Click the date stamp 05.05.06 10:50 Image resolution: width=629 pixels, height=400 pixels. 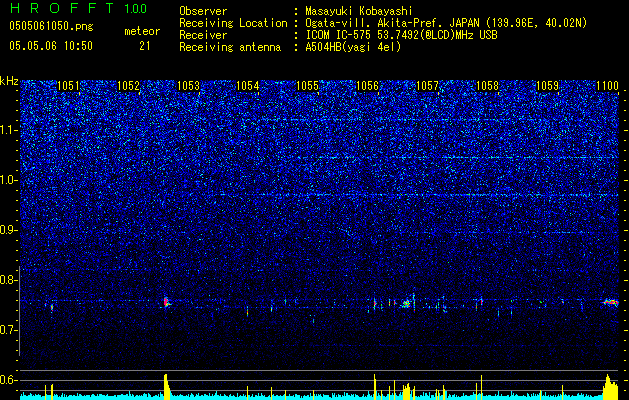51,46
